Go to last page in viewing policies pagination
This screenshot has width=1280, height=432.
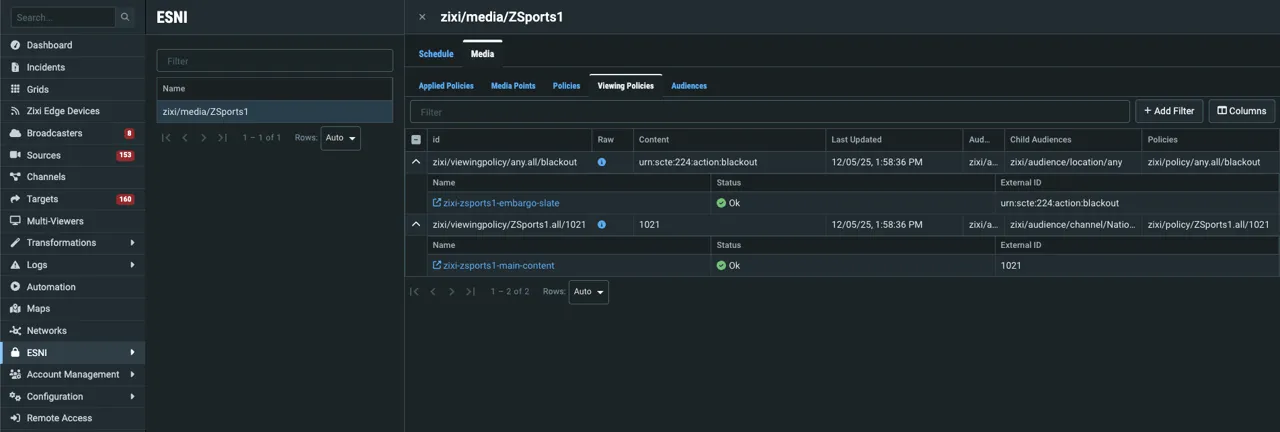(470, 292)
